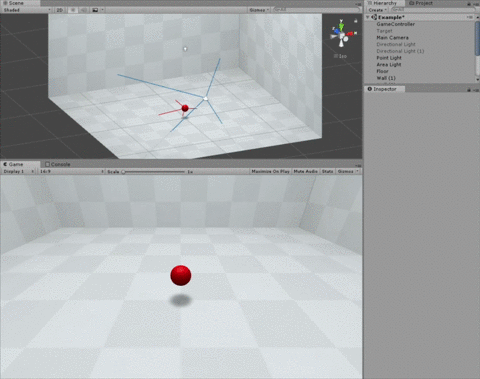Collapse the Example scene tree
The image size is (480, 379).
click(x=368, y=17)
